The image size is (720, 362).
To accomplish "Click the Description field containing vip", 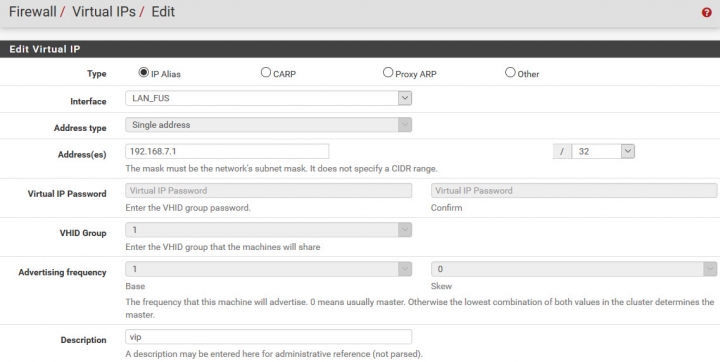I will pos(268,337).
